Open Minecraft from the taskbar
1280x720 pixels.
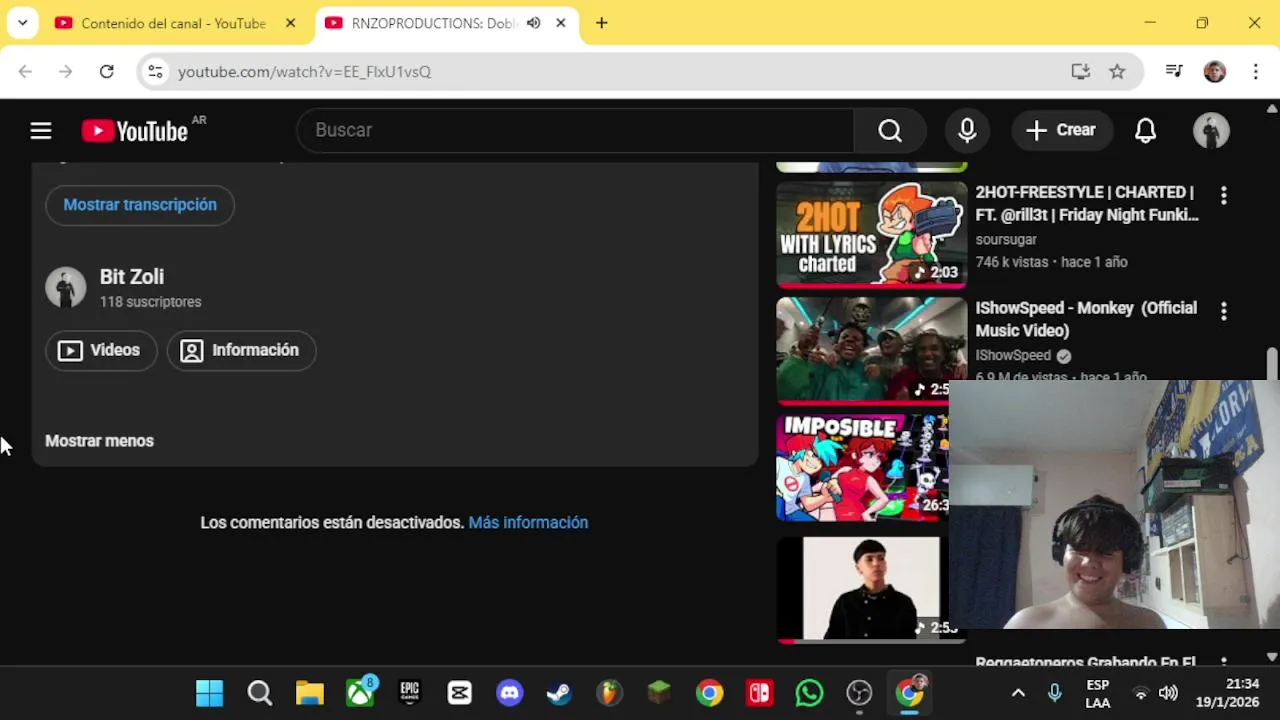pos(659,693)
